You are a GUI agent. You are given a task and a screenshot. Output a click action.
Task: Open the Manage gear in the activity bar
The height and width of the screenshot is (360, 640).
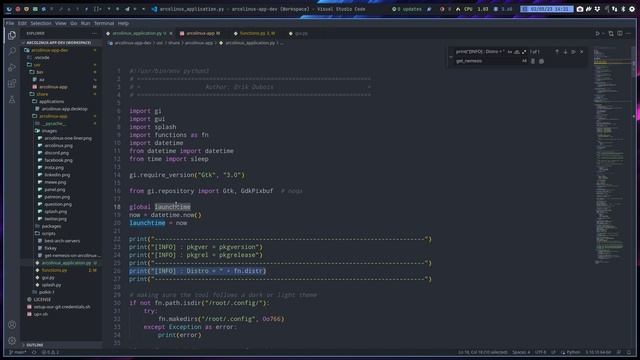tap(12, 340)
